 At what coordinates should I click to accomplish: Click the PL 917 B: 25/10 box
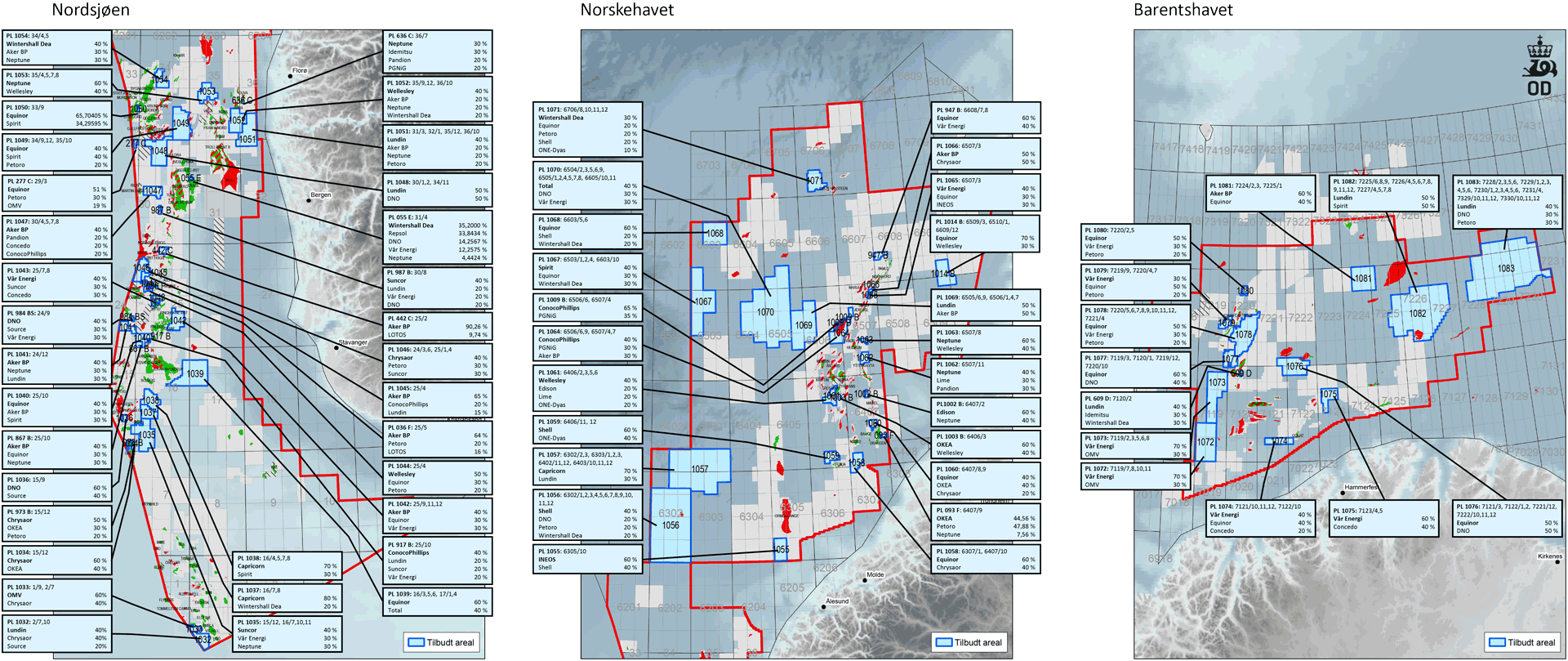click(438, 561)
